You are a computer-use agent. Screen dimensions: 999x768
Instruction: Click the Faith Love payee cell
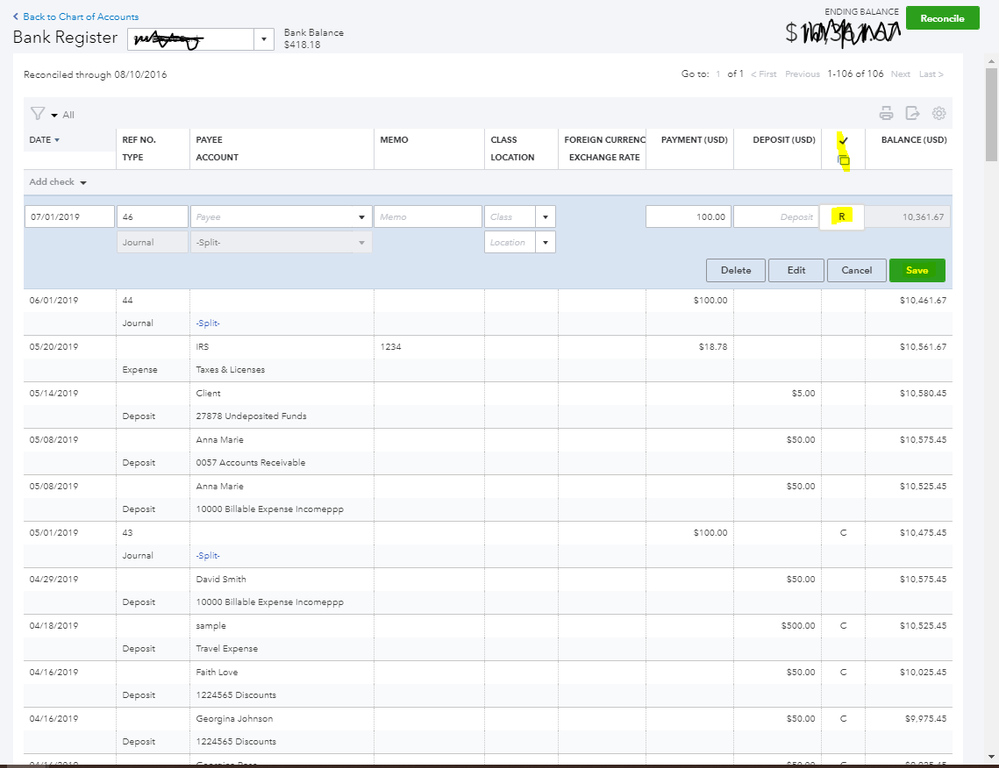(x=217, y=672)
